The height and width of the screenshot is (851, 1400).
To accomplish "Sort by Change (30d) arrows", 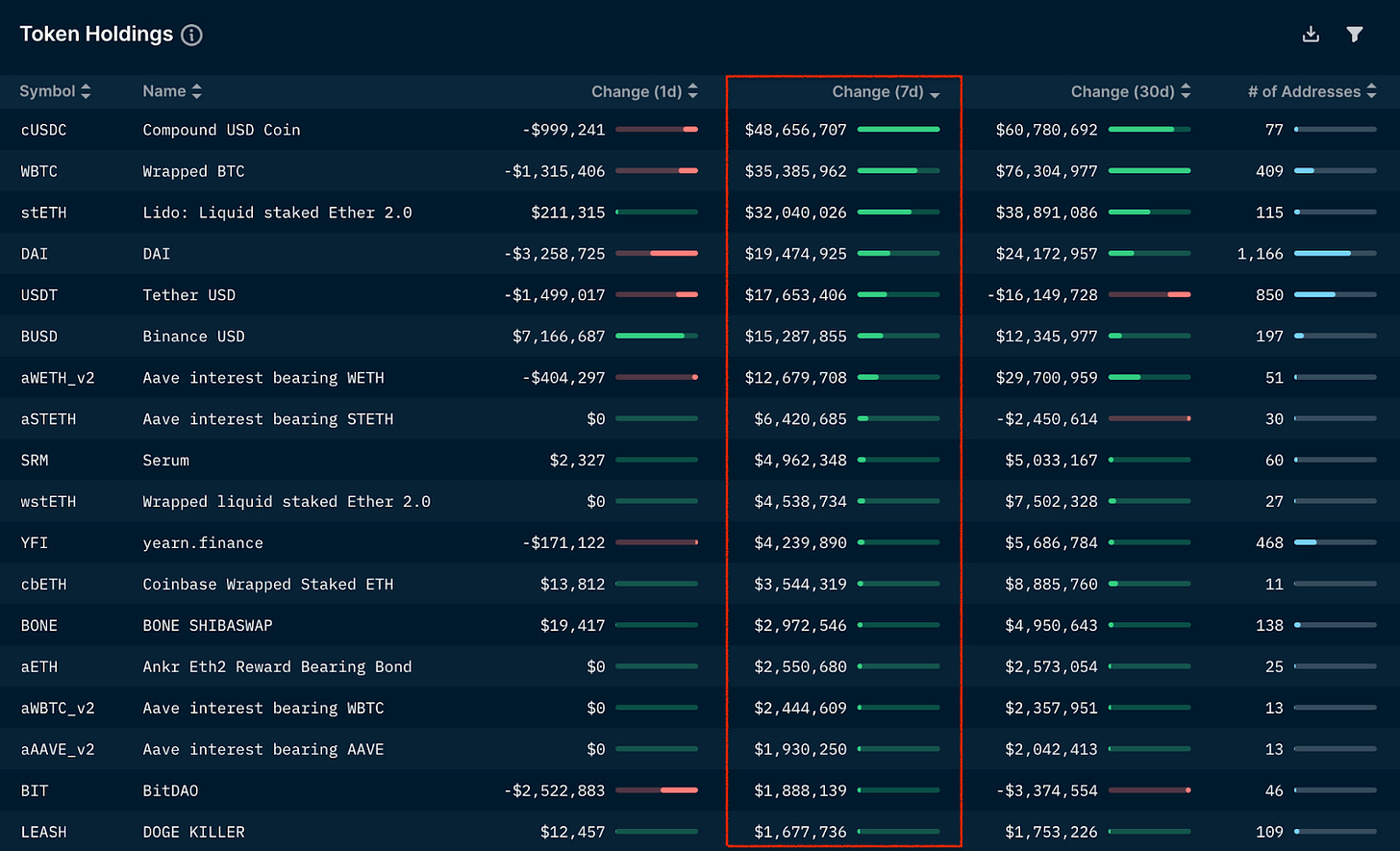I will point(1186,91).
